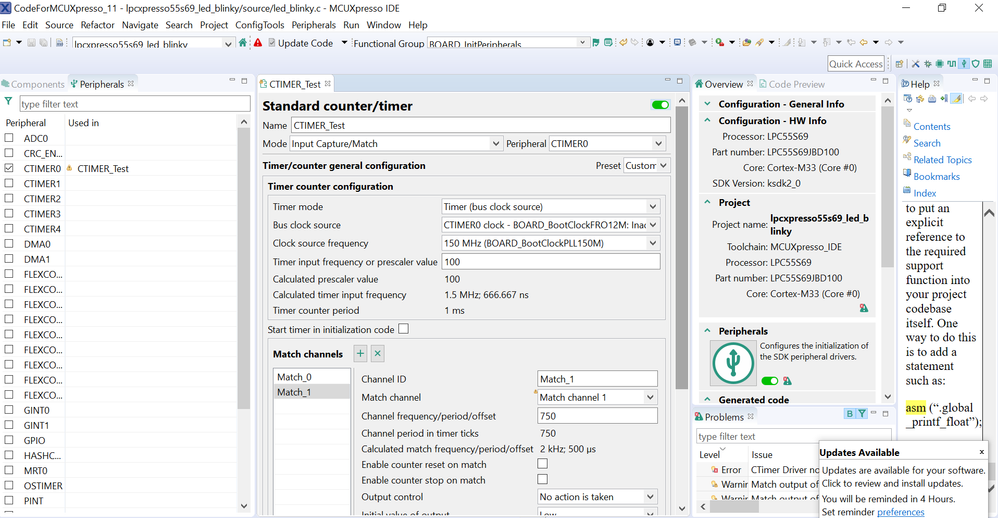Remove match channel with X button
998x518 pixels.
pyautogui.click(x=377, y=354)
